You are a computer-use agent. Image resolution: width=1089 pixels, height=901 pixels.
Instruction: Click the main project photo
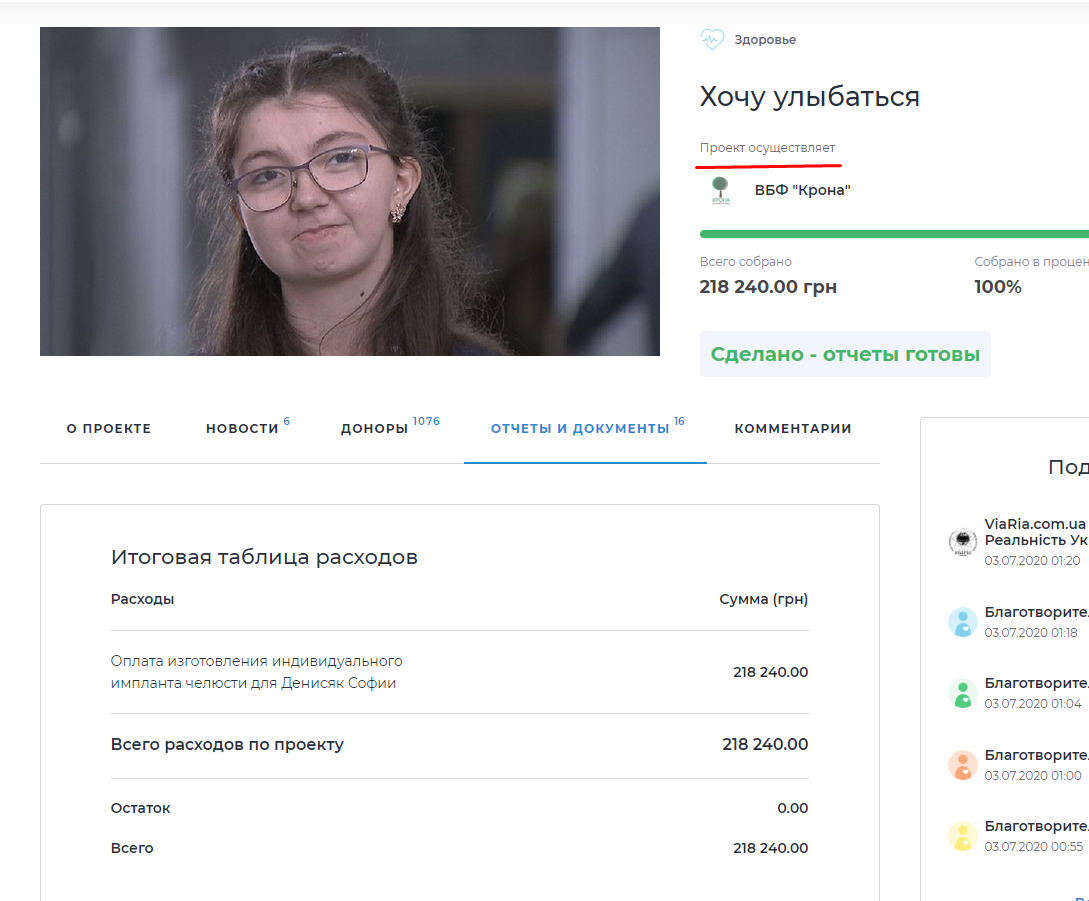tap(350, 191)
